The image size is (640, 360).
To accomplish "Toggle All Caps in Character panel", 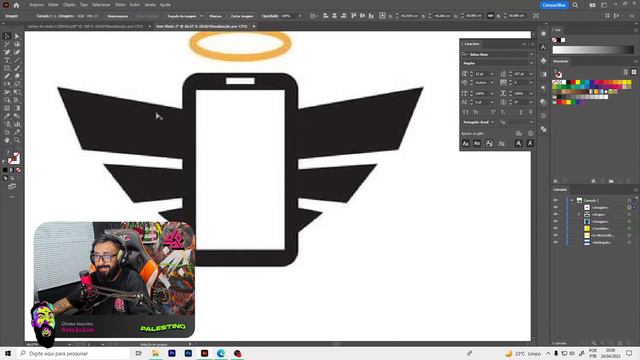I will [x=466, y=112].
